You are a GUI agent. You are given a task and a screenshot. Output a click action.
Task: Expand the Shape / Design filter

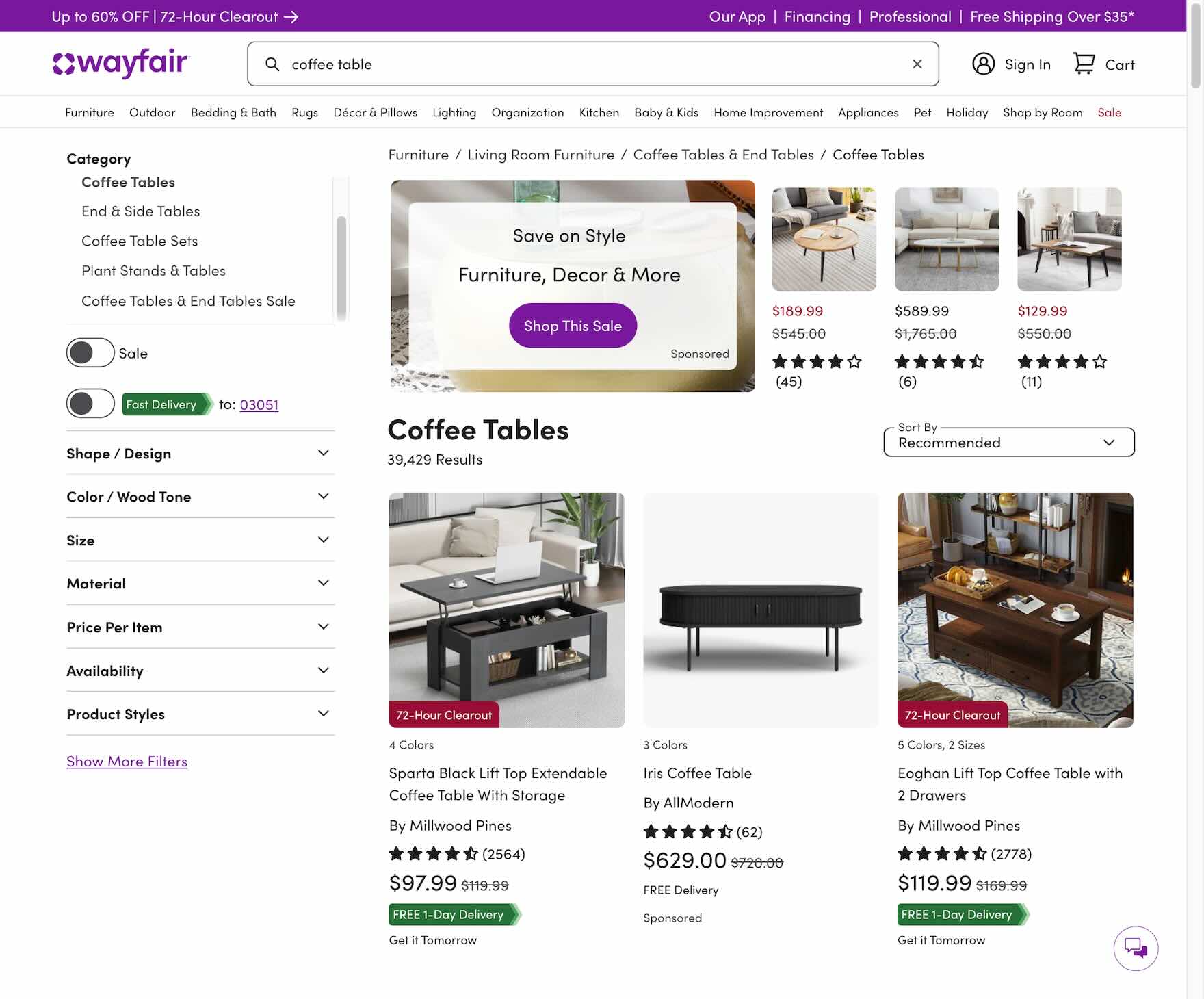[200, 454]
